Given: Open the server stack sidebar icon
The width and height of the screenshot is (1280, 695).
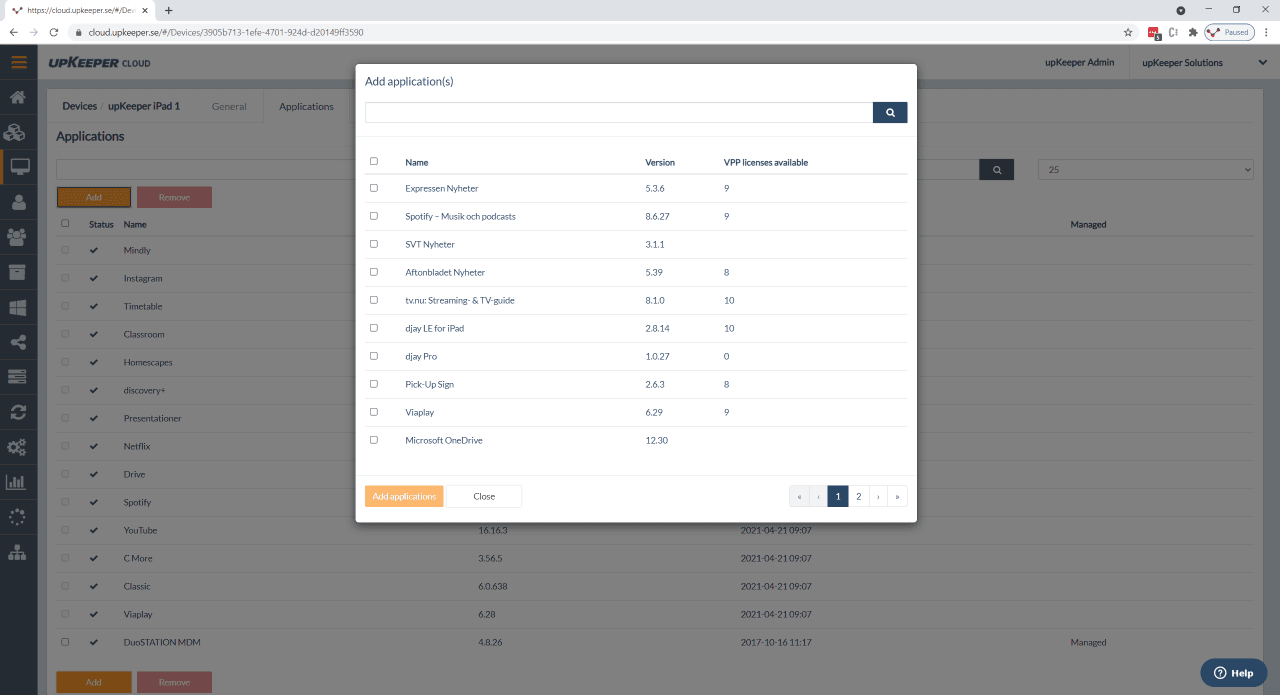Looking at the screenshot, I should (x=18, y=376).
